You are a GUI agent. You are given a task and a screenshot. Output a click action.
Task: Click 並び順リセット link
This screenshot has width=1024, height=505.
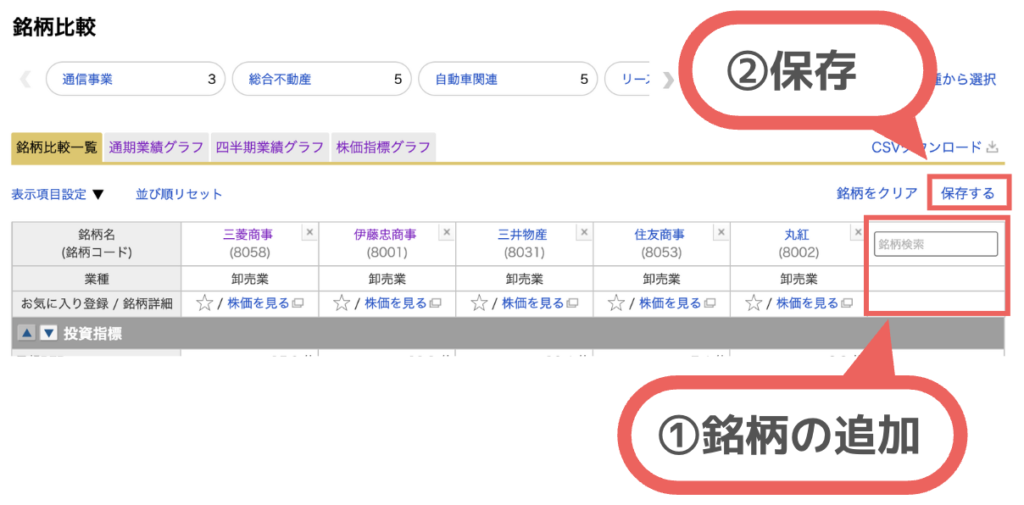[x=179, y=194]
